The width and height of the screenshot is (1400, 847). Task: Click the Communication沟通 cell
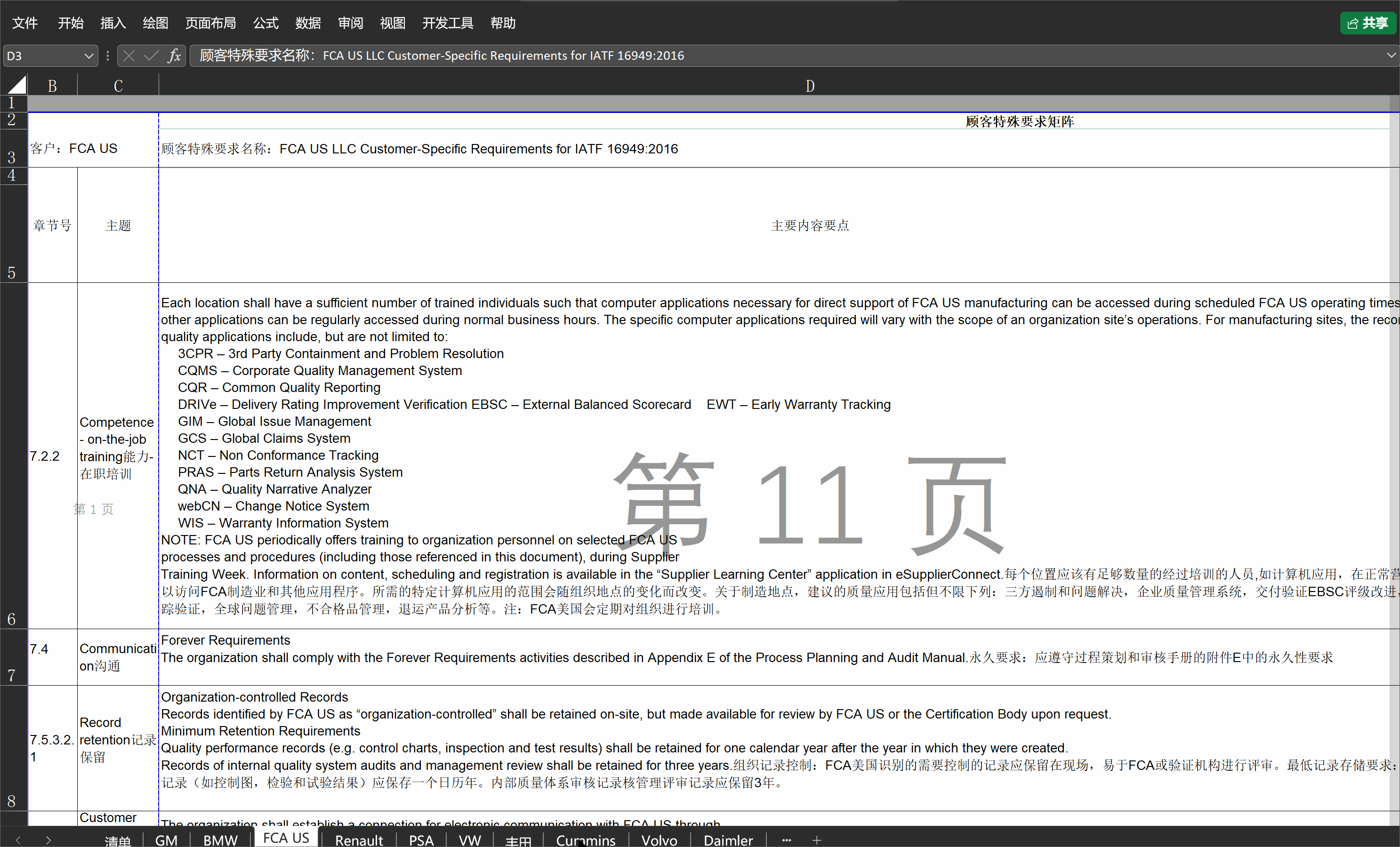(118, 657)
